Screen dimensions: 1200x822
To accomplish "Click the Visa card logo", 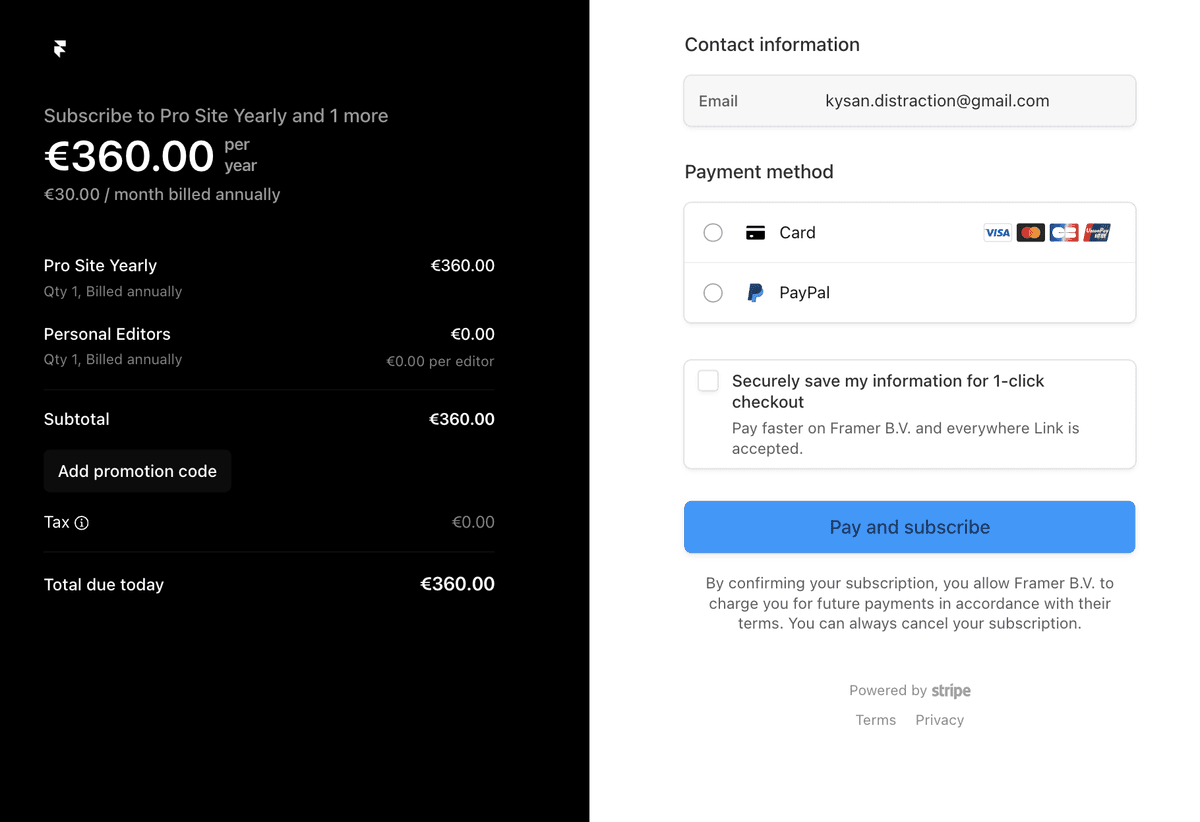I will [997, 233].
